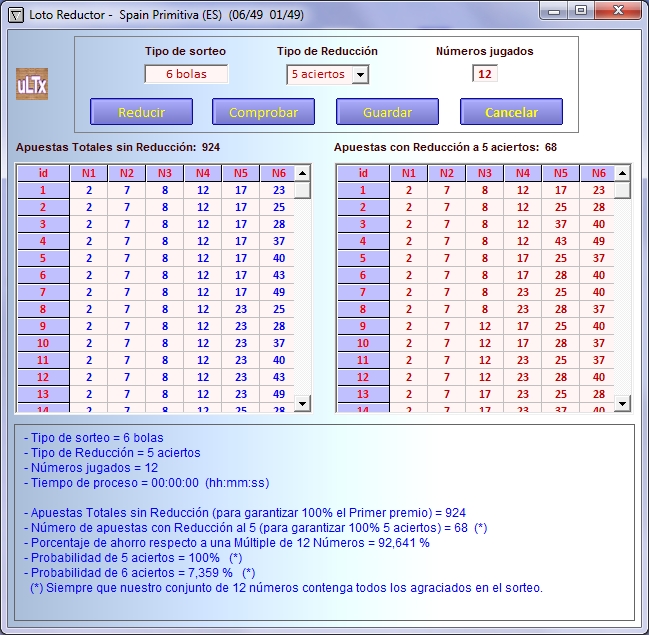Click the Números jugados input field

point(485,74)
